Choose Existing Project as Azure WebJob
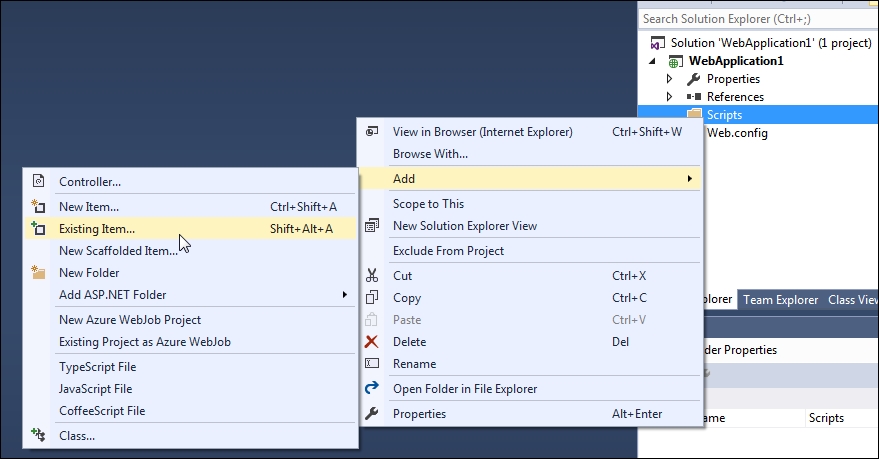 [x=191, y=341]
